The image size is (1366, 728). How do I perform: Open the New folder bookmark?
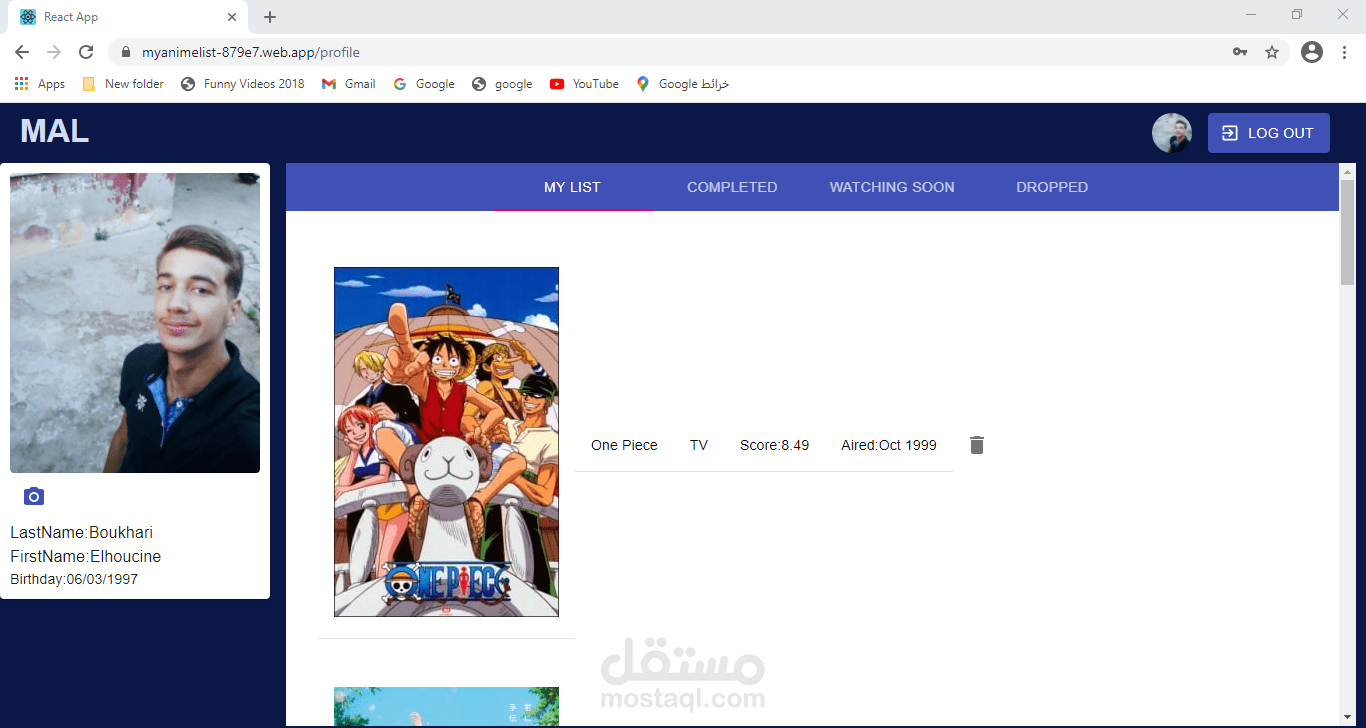coord(123,84)
